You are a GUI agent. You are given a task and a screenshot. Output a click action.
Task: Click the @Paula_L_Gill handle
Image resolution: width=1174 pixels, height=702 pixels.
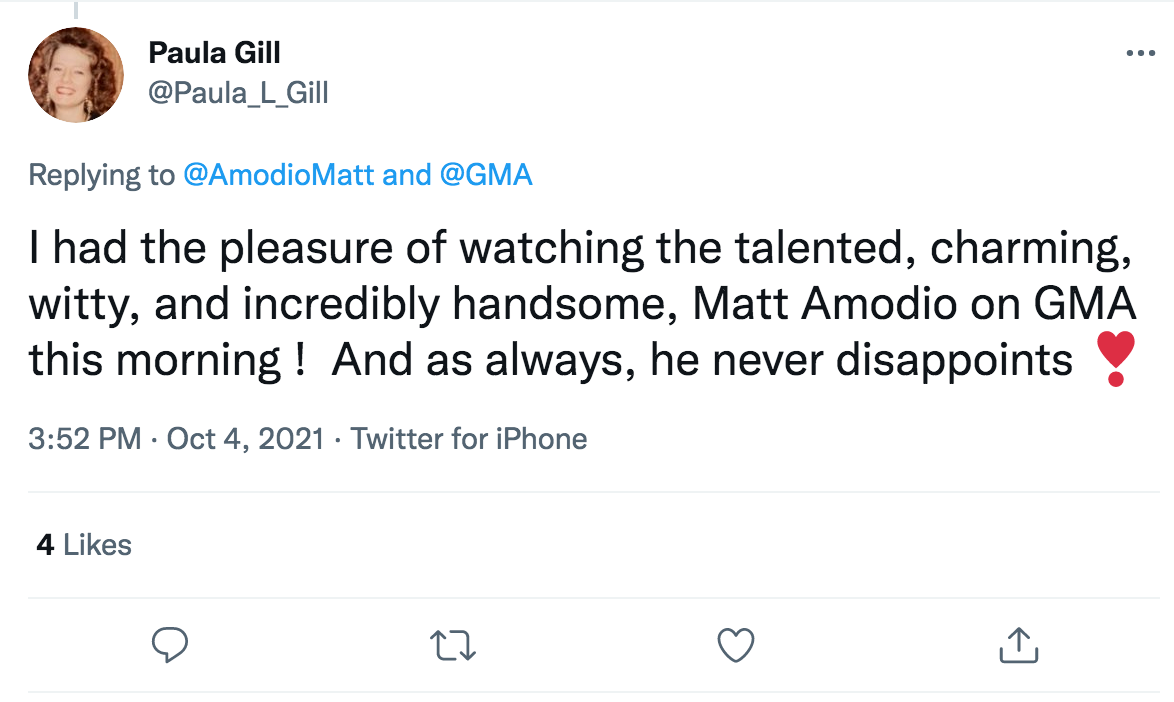(238, 93)
